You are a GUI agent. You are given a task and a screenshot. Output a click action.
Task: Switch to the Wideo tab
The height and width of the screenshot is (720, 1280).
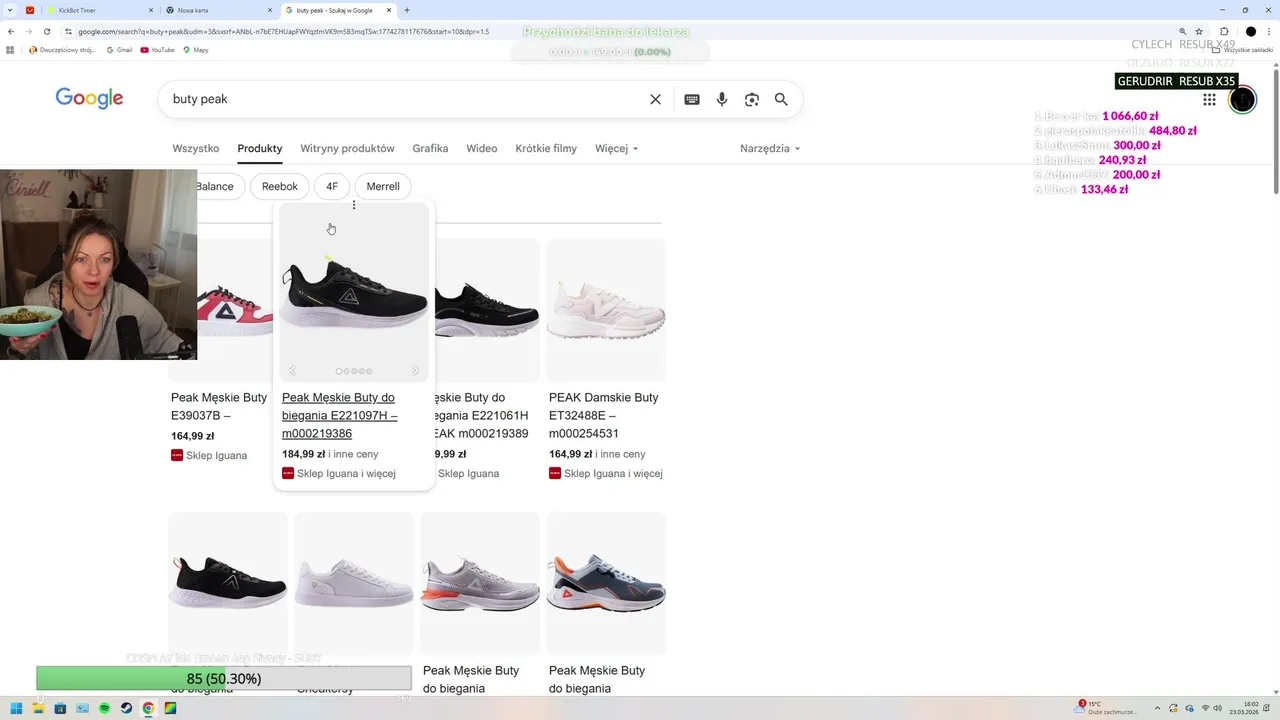481,148
